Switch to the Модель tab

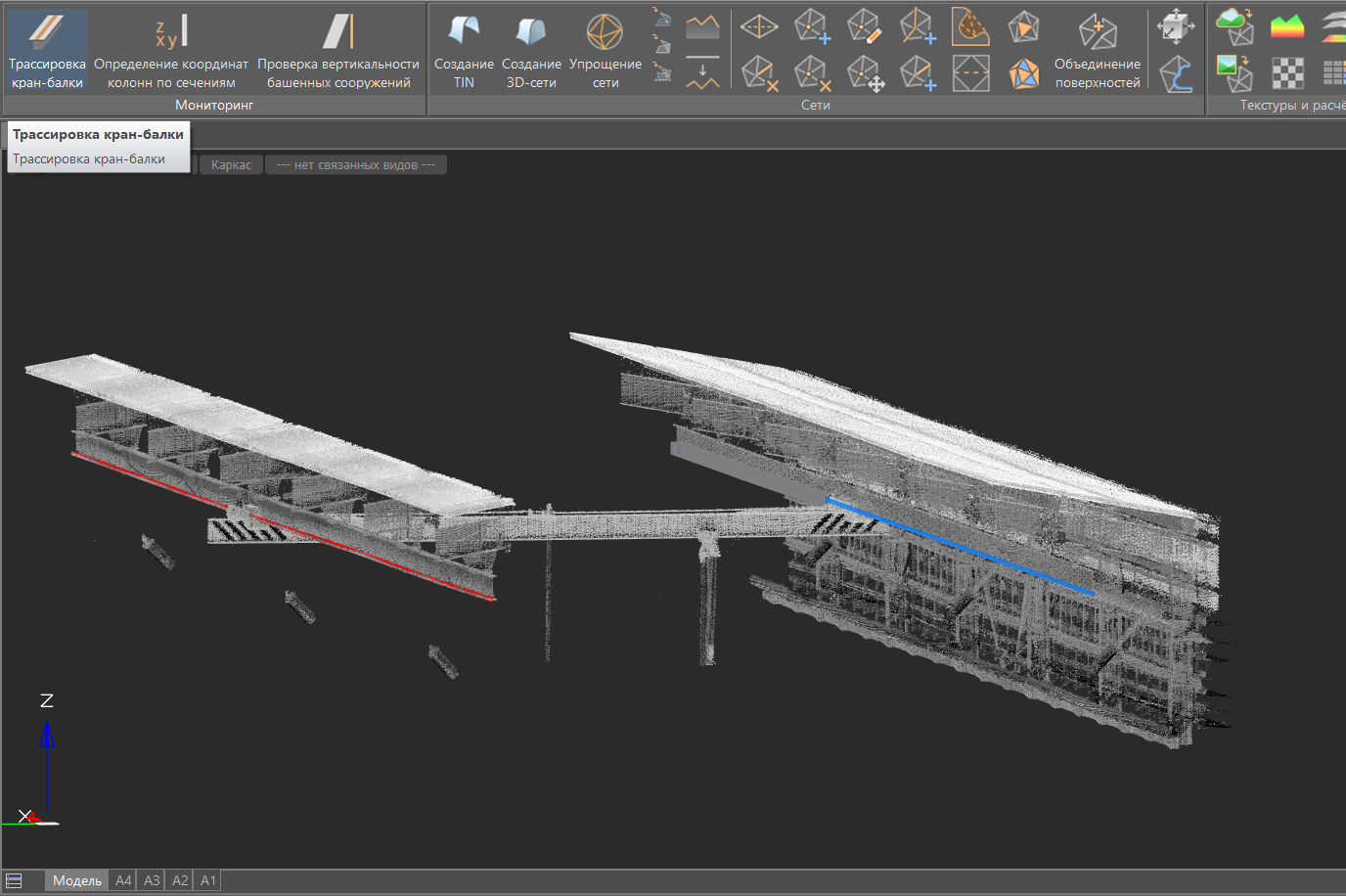click(76, 880)
